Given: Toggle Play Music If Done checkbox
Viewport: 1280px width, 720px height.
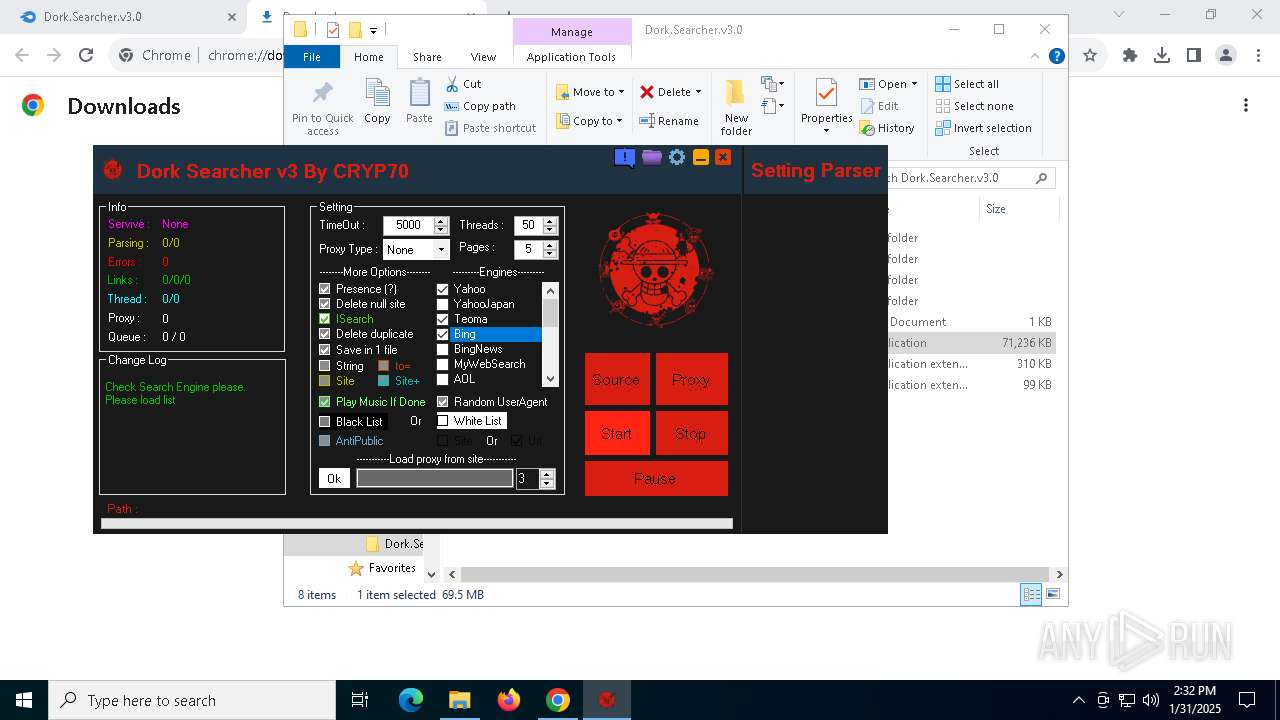Looking at the screenshot, I should (x=324, y=402).
